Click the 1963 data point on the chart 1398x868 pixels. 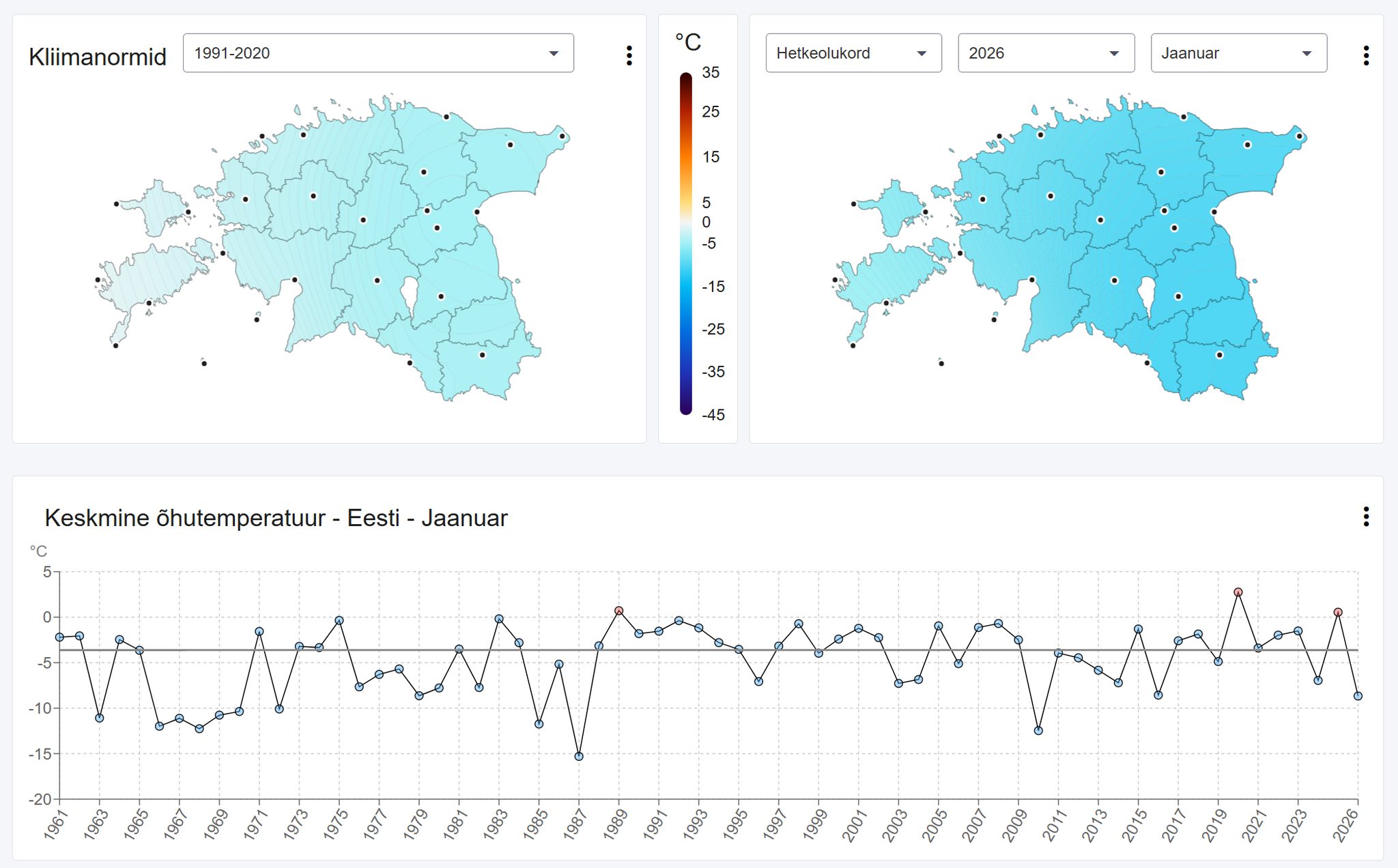pyautogui.click(x=100, y=718)
